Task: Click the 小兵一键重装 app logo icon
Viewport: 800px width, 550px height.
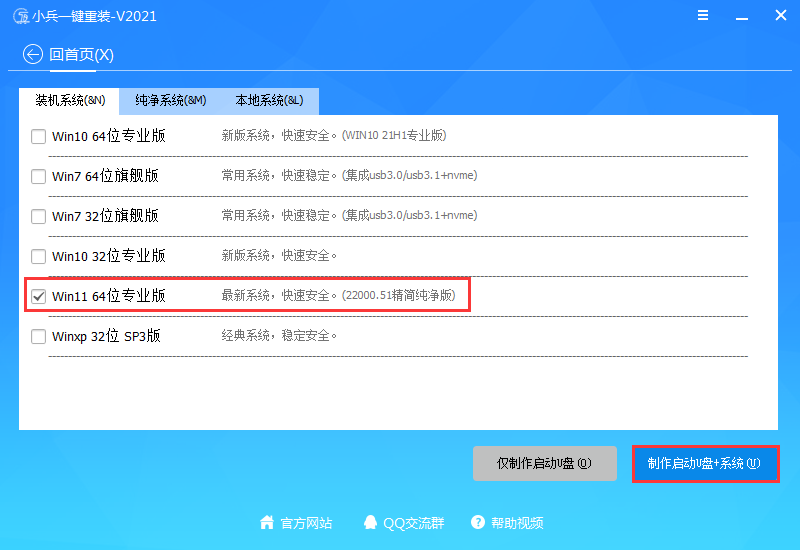Action: click(x=21, y=16)
